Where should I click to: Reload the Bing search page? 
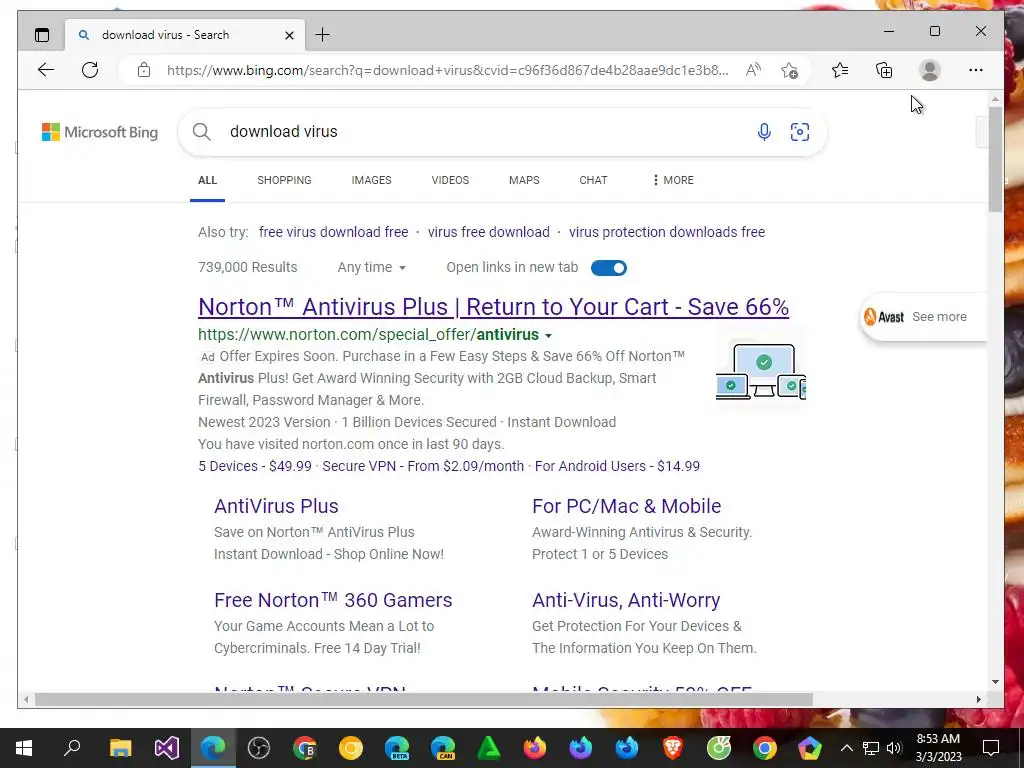90,70
